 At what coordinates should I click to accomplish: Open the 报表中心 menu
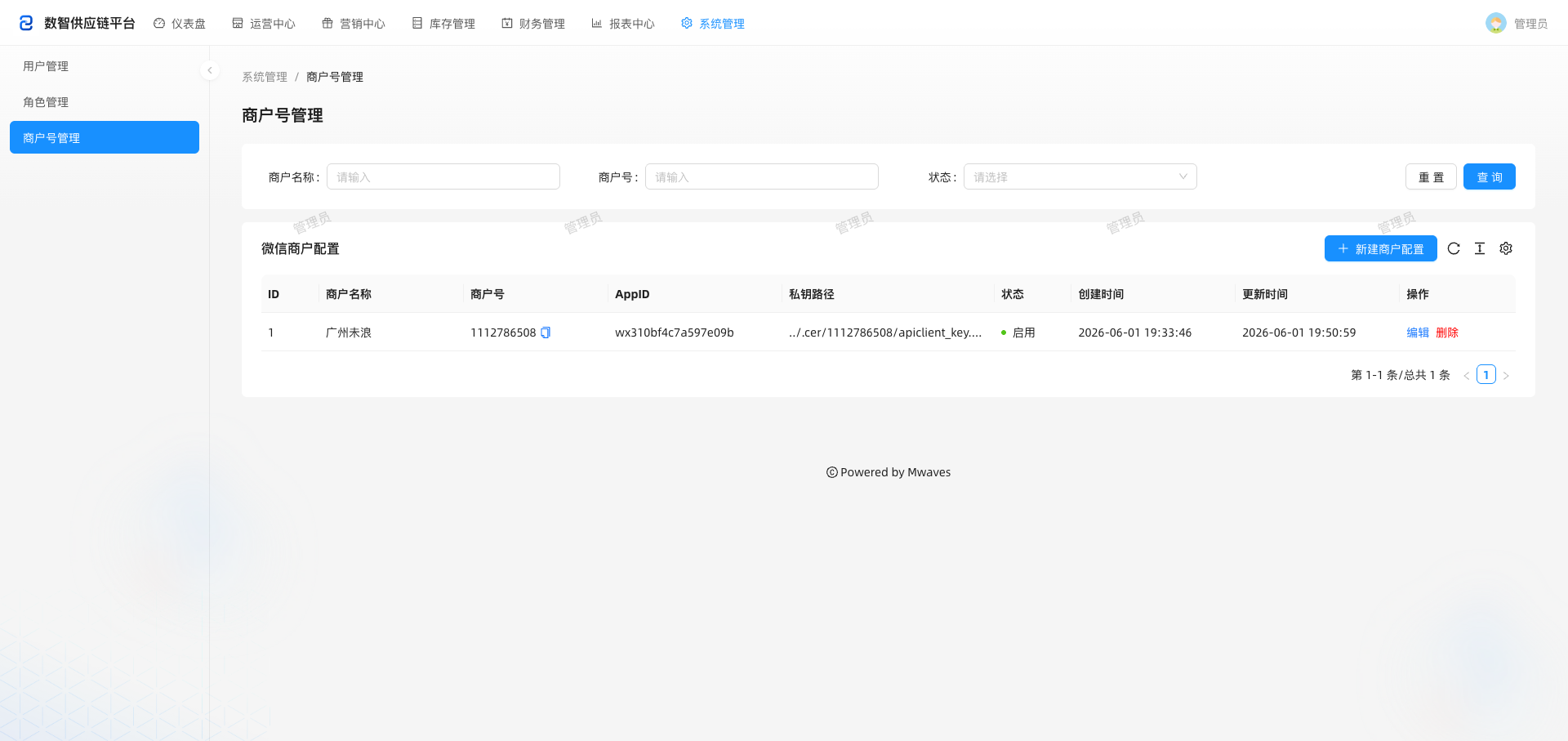coord(623,24)
